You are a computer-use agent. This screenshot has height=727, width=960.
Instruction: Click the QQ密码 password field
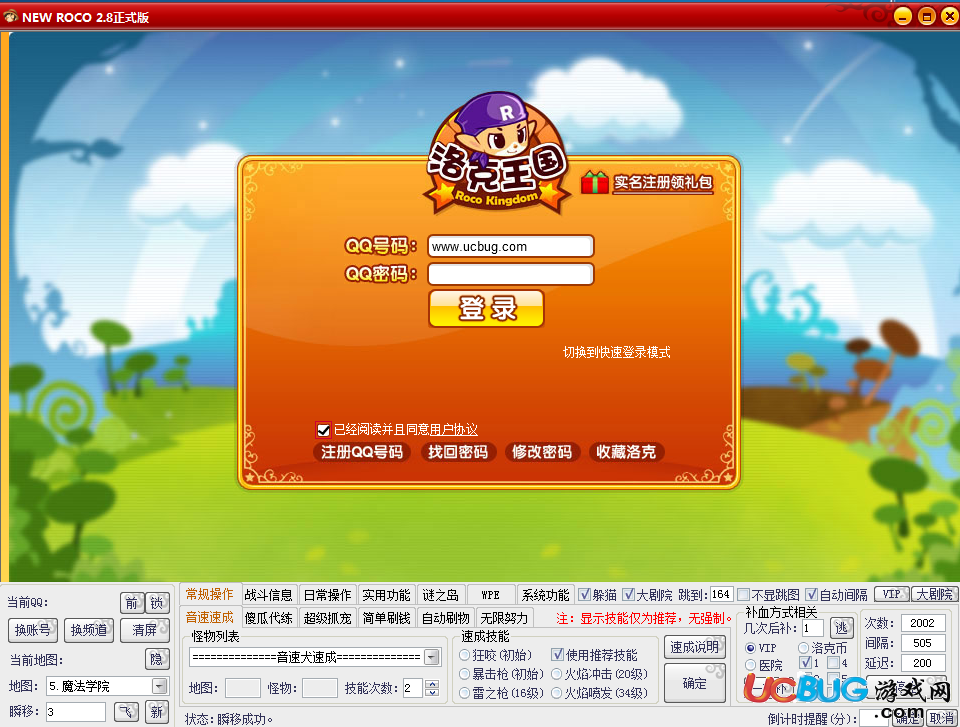pyautogui.click(x=511, y=274)
